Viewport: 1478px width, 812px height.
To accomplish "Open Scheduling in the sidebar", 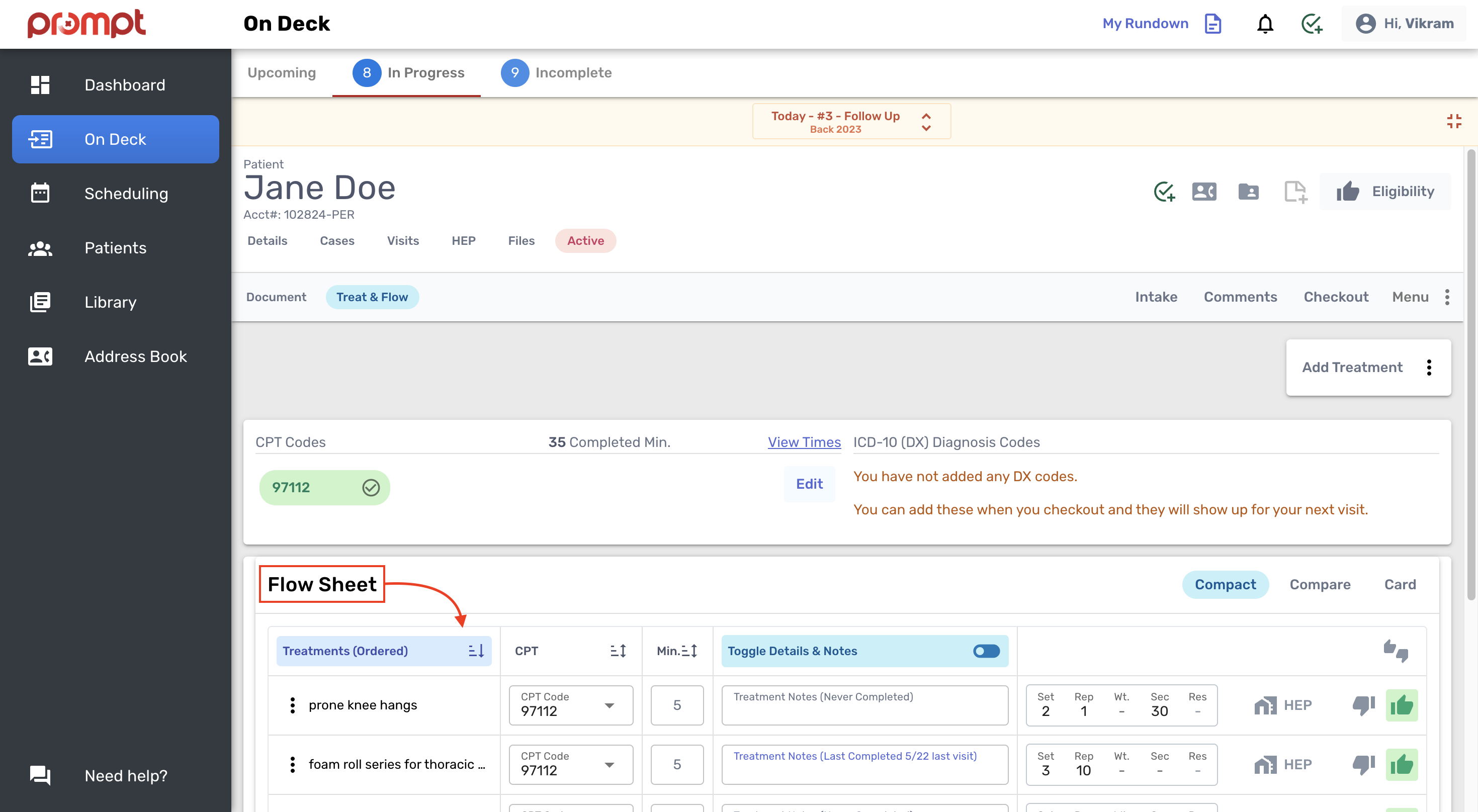I will (126, 193).
